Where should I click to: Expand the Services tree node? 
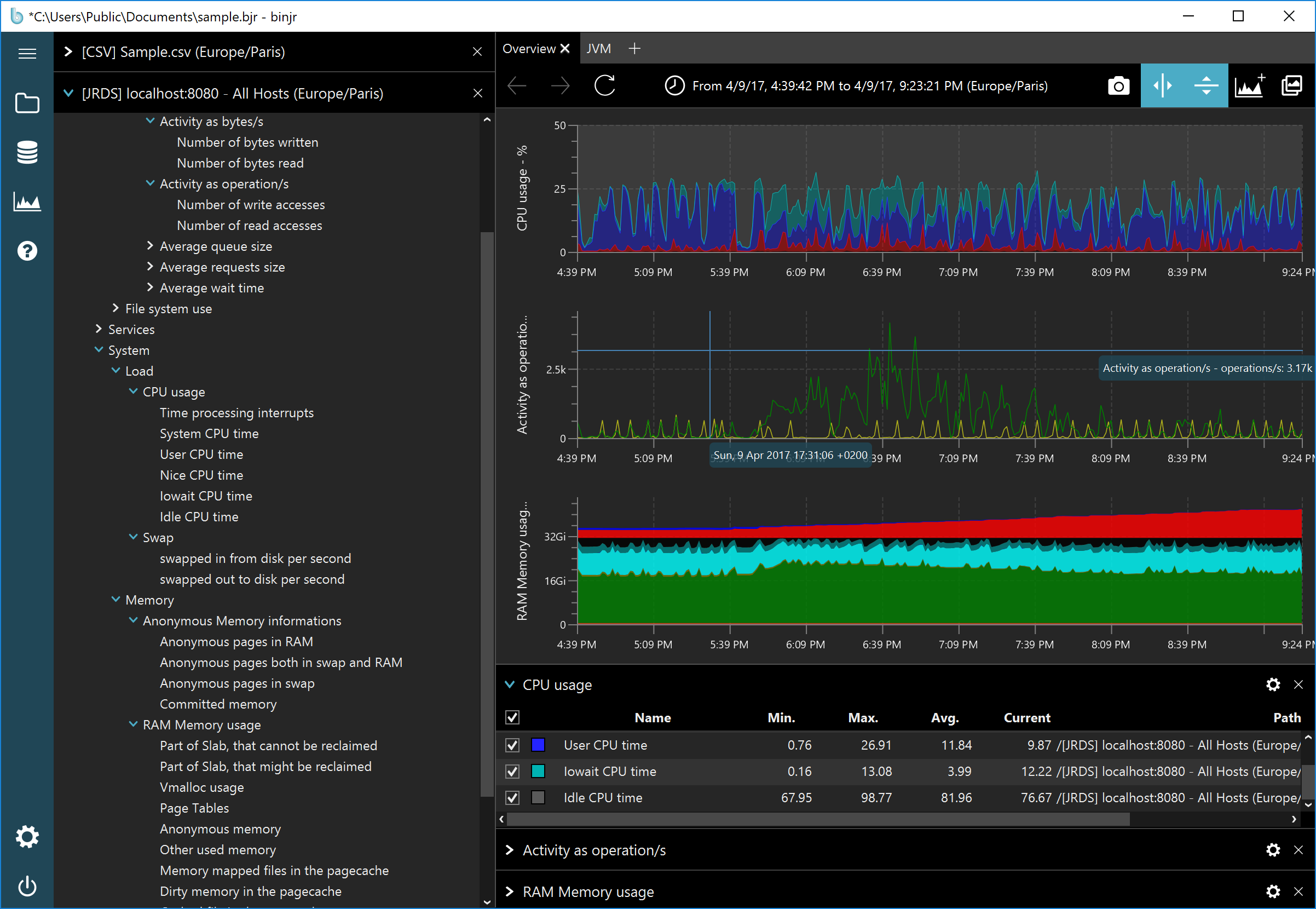tap(99, 329)
